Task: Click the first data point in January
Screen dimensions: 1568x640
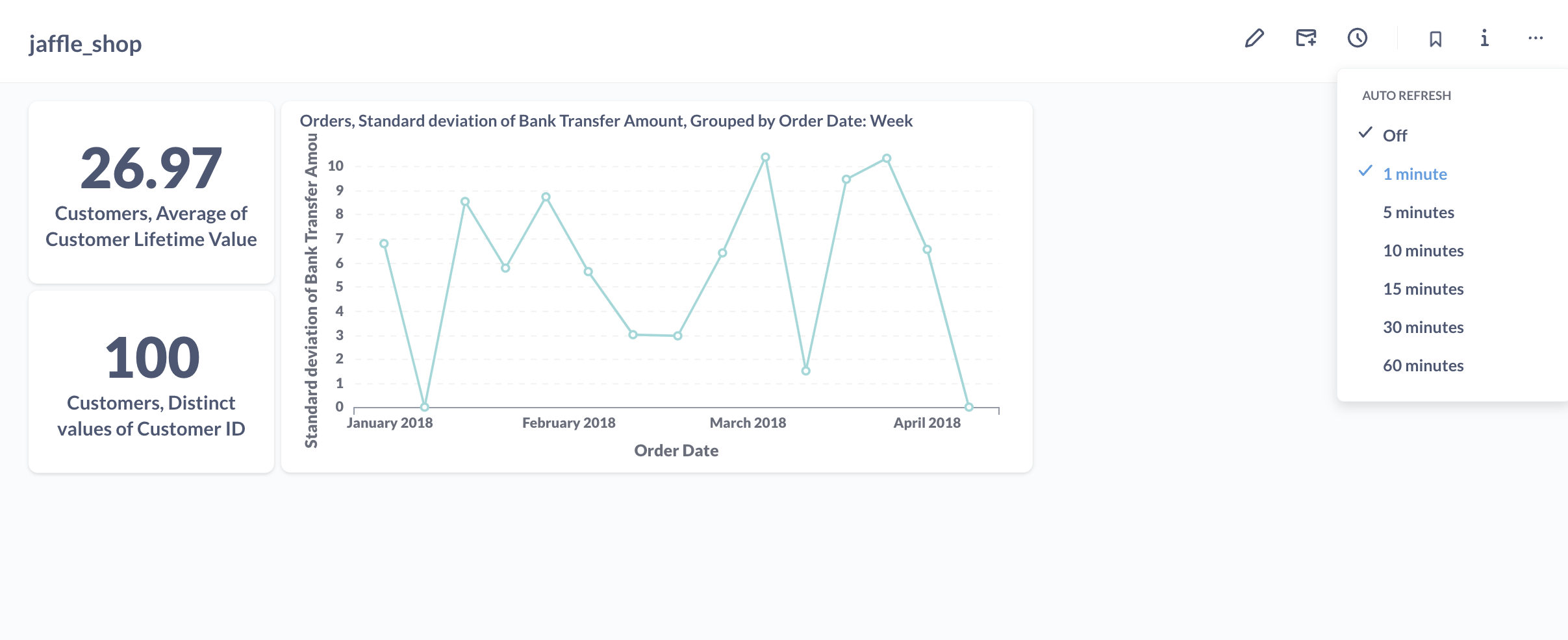Action: pyautogui.click(x=384, y=244)
